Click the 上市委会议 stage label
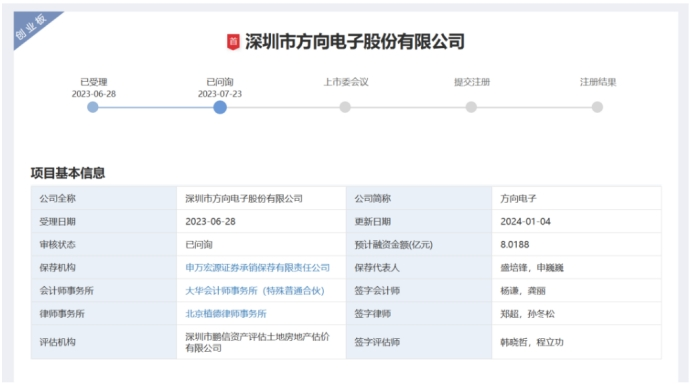This screenshot has height=385, width=693. pos(346,82)
